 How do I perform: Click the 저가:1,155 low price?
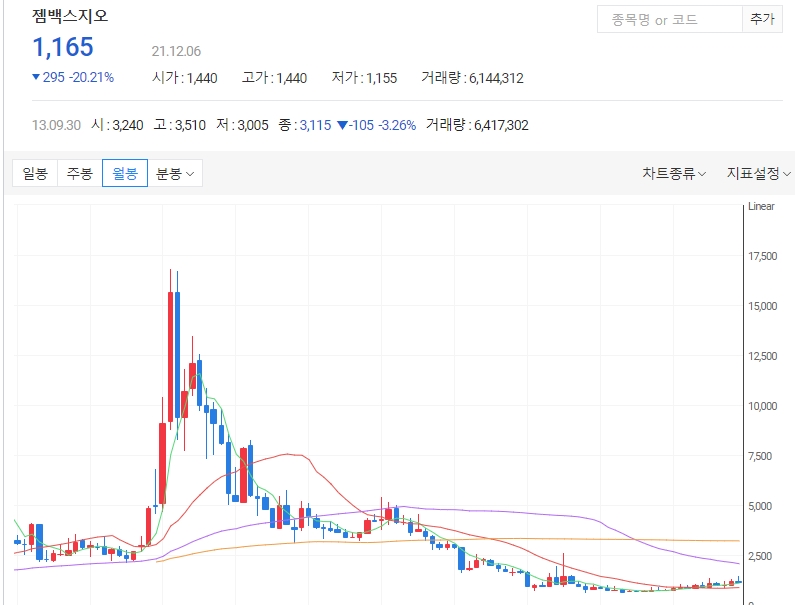(x=364, y=78)
